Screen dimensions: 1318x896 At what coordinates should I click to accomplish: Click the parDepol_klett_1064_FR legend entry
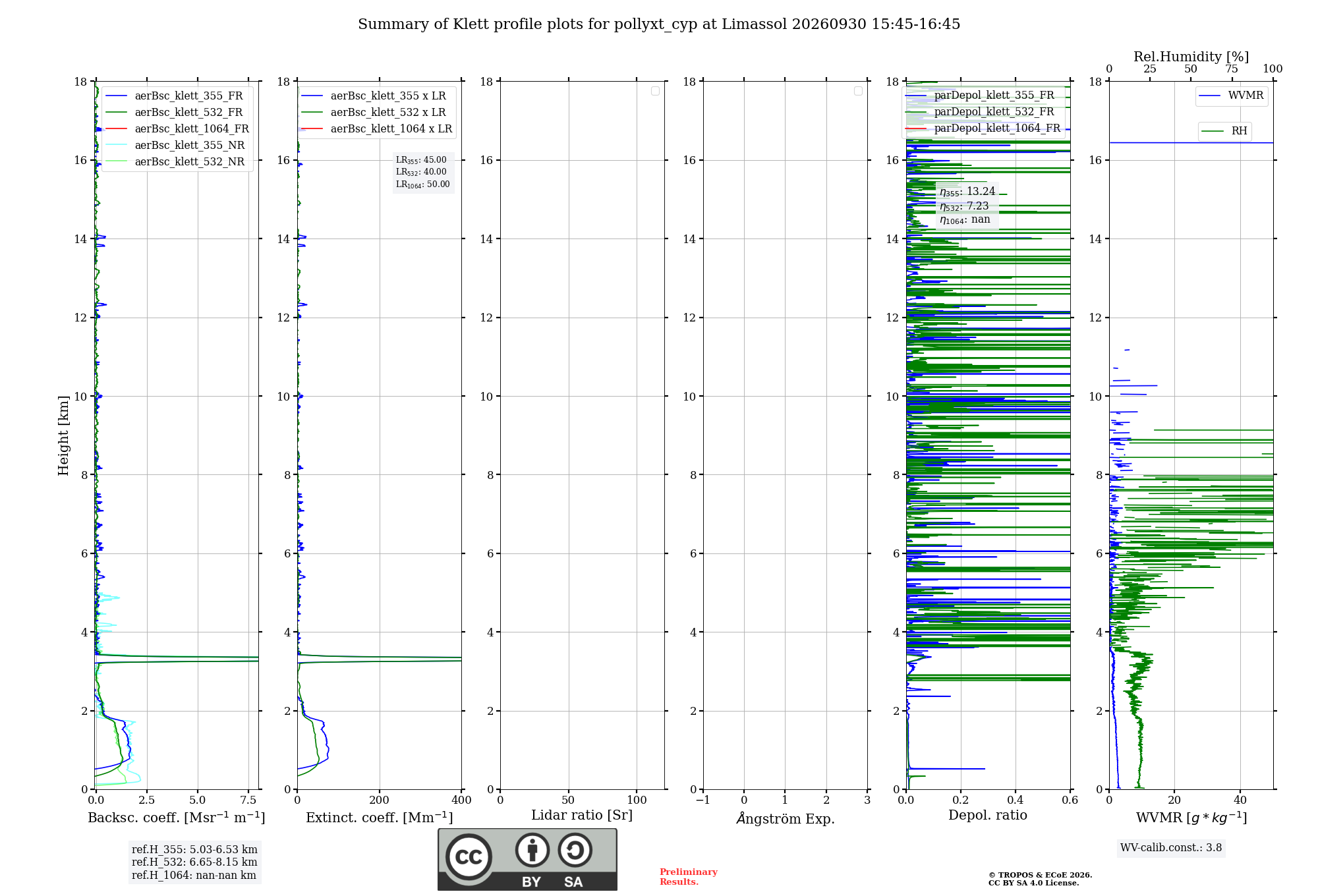point(983,128)
